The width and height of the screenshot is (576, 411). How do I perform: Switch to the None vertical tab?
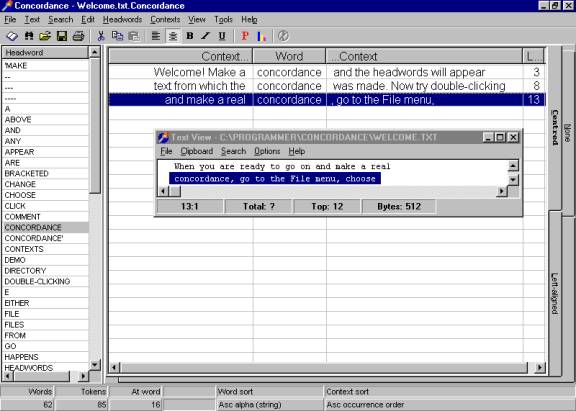(x=568, y=133)
